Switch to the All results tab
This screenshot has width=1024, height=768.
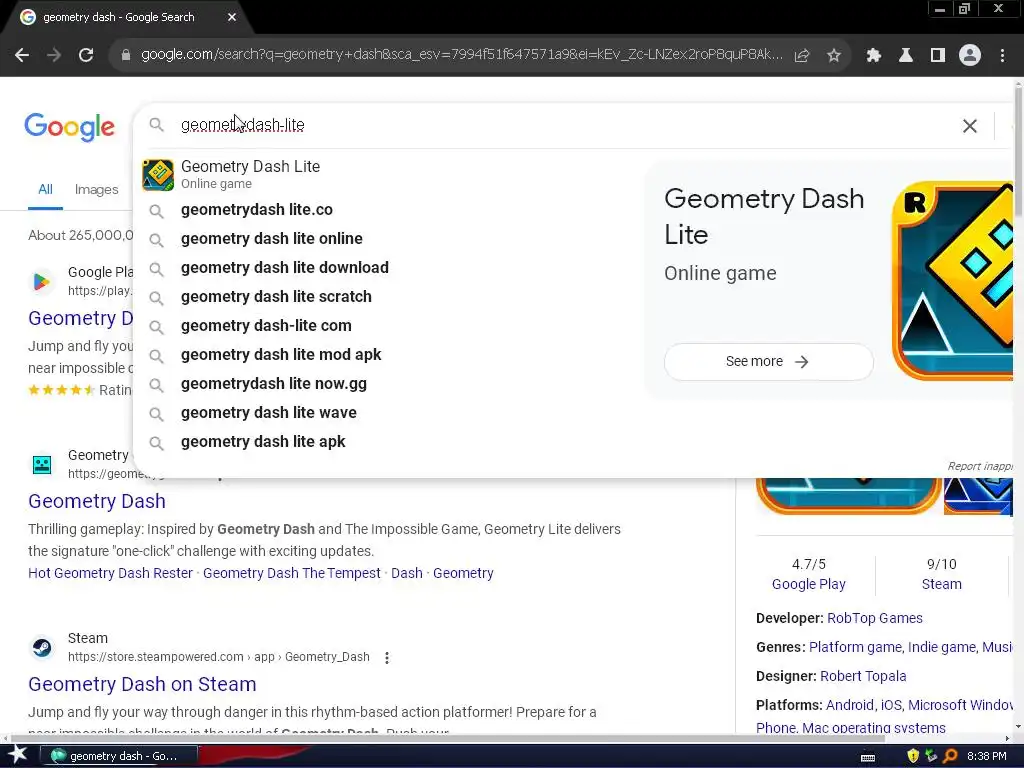click(45, 189)
